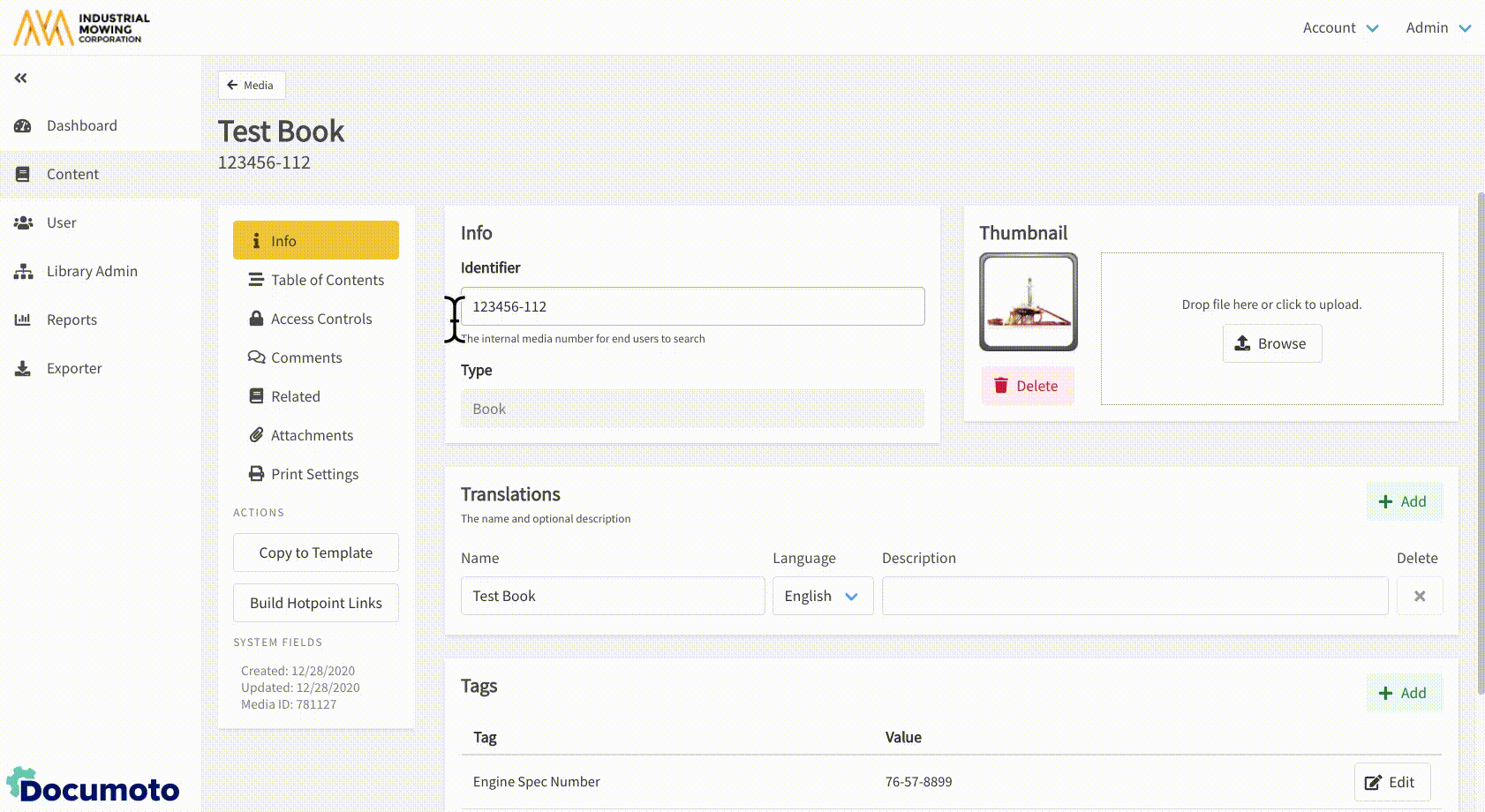
Task: Remove the Test Book translation row
Action: pos(1419,596)
